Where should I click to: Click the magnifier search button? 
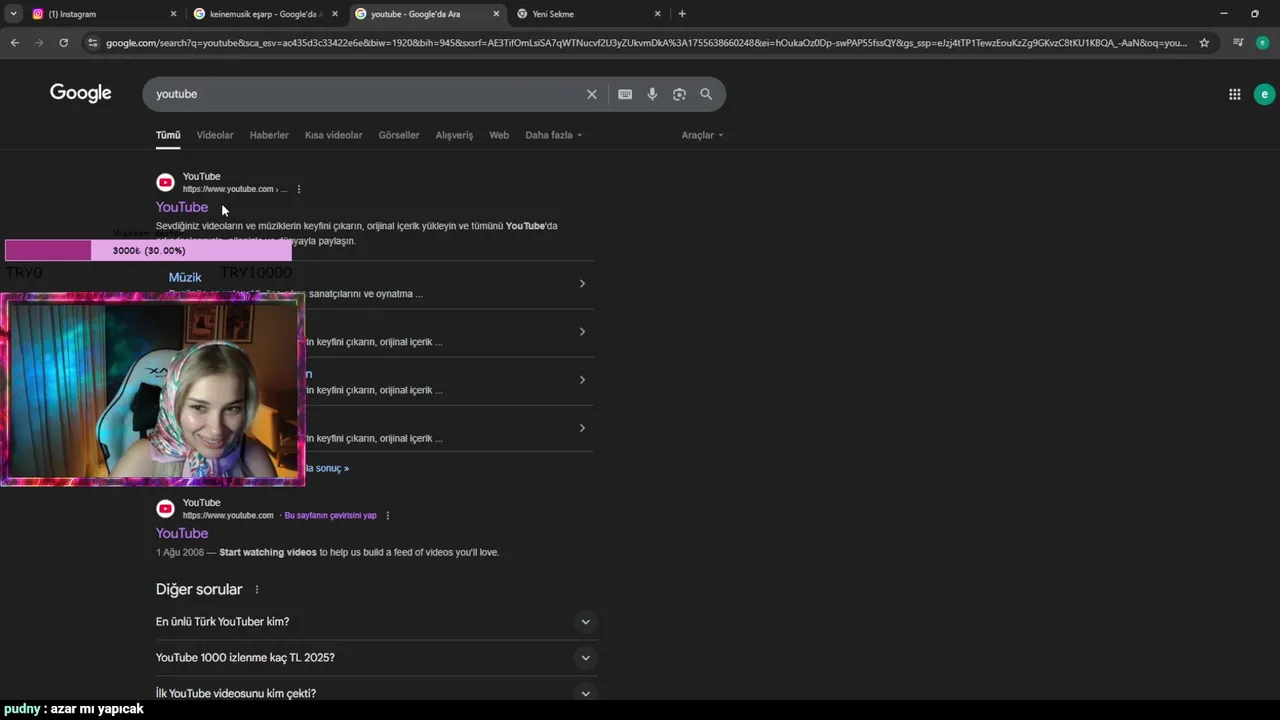click(x=706, y=94)
